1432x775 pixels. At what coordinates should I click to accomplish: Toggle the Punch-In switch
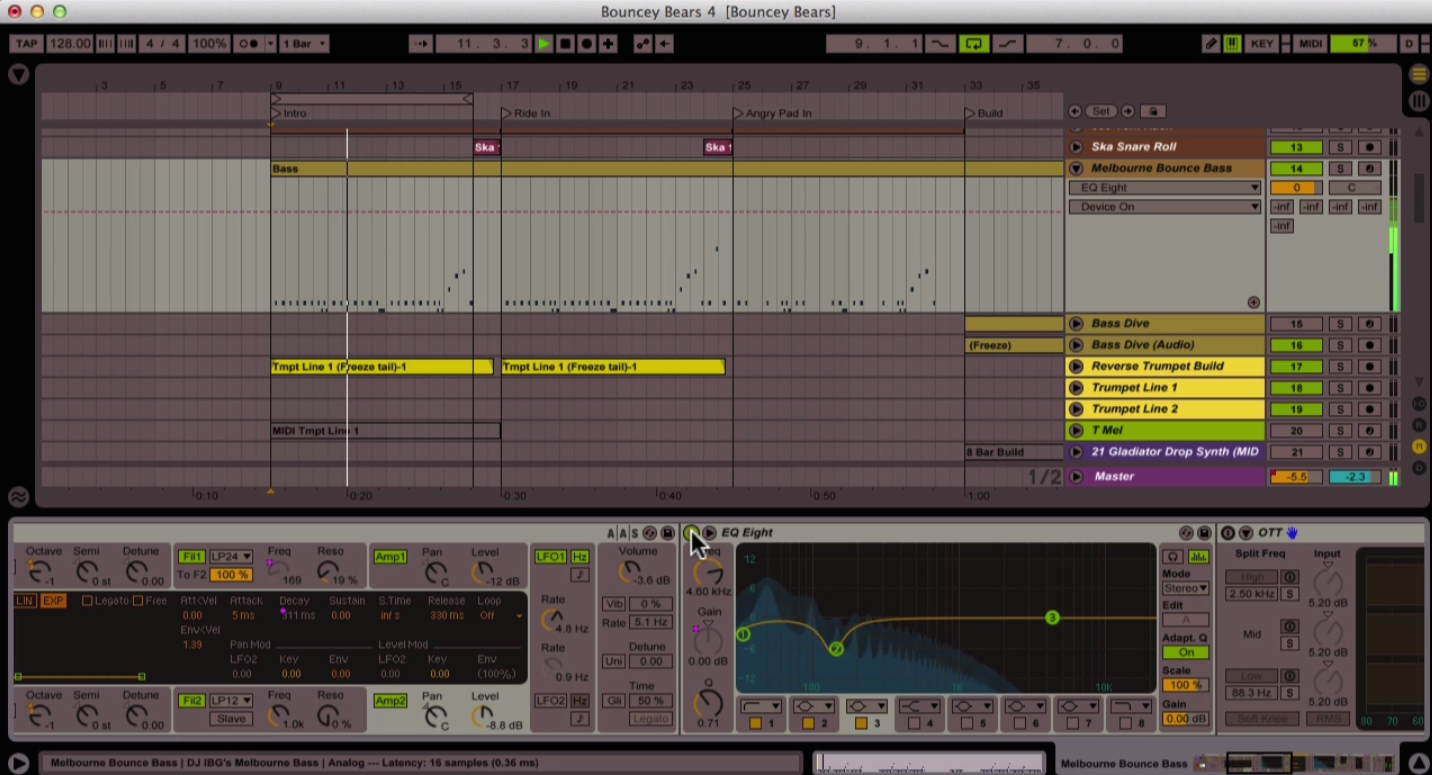(939, 44)
